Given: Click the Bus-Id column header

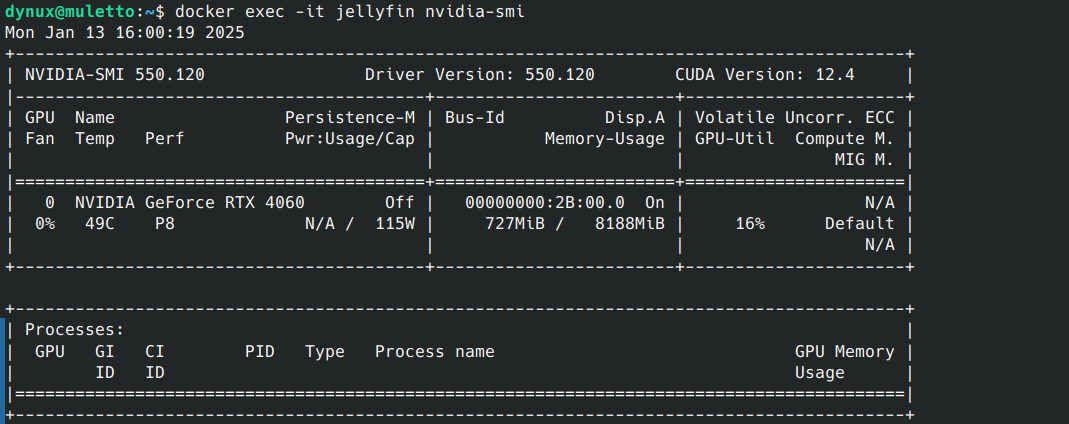Looking at the screenshot, I should click(474, 117).
